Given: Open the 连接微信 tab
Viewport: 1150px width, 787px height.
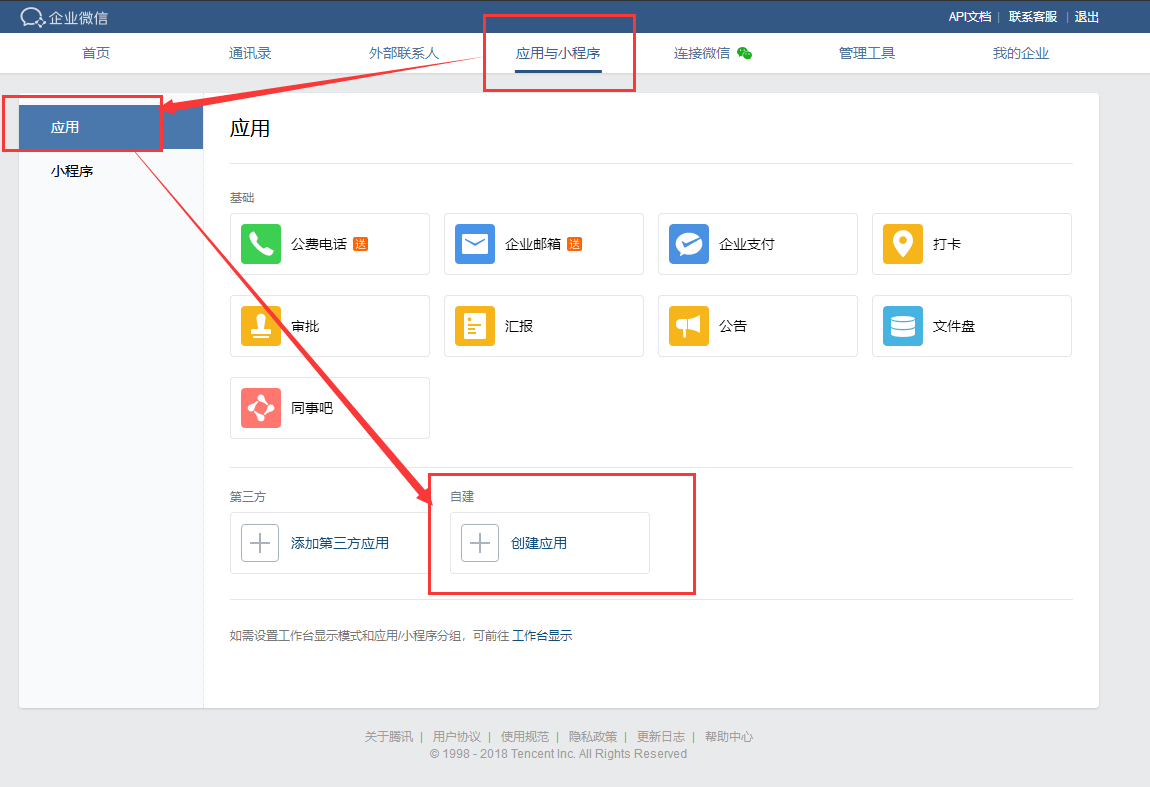Looking at the screenshot, I should (711, 53).
